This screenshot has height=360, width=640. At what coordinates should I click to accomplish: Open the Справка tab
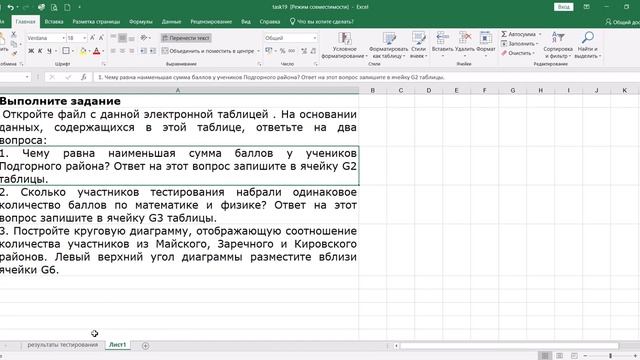[x=270, y=22]
